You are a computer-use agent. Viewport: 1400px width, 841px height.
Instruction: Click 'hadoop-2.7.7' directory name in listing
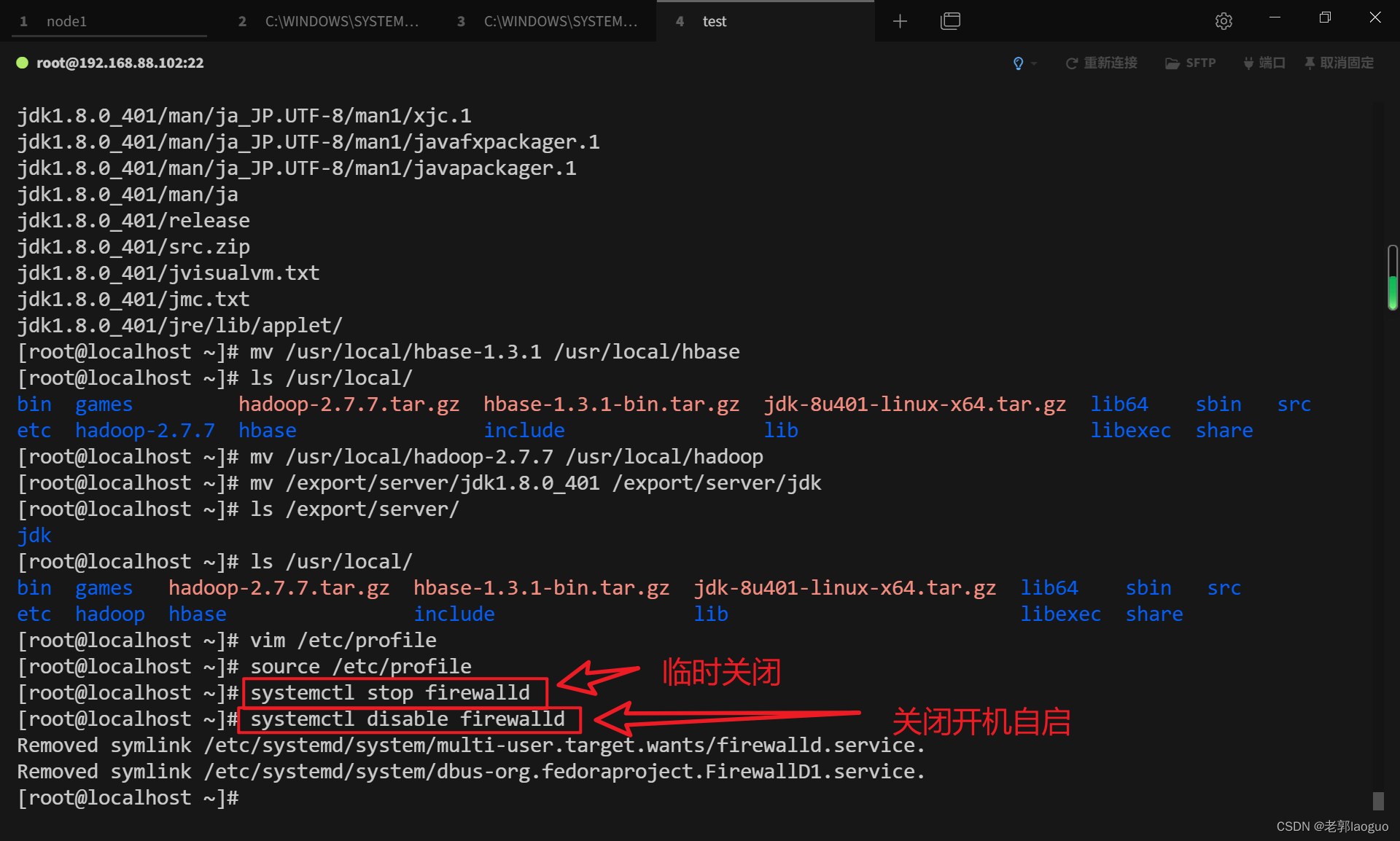145,430
